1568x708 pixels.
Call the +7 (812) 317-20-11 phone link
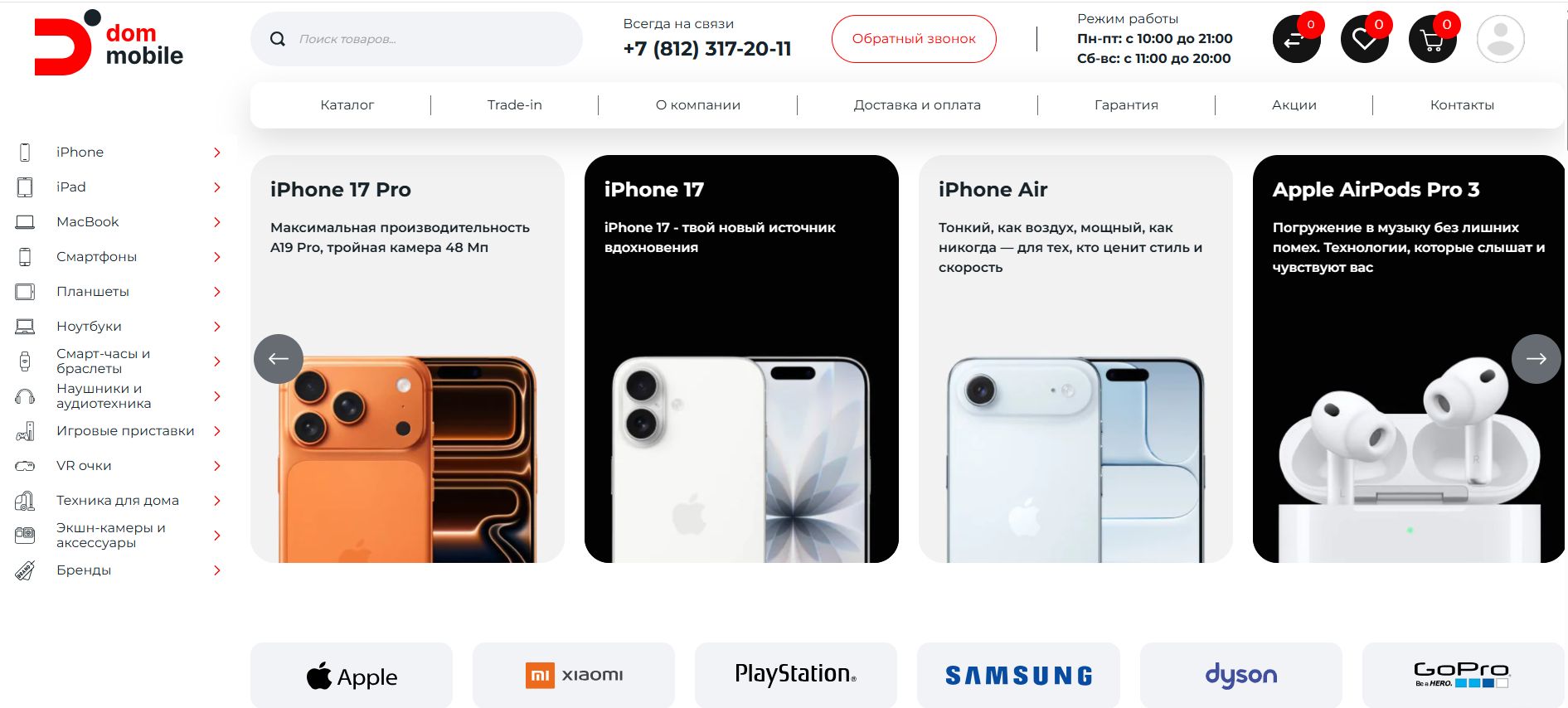[707, 49]
